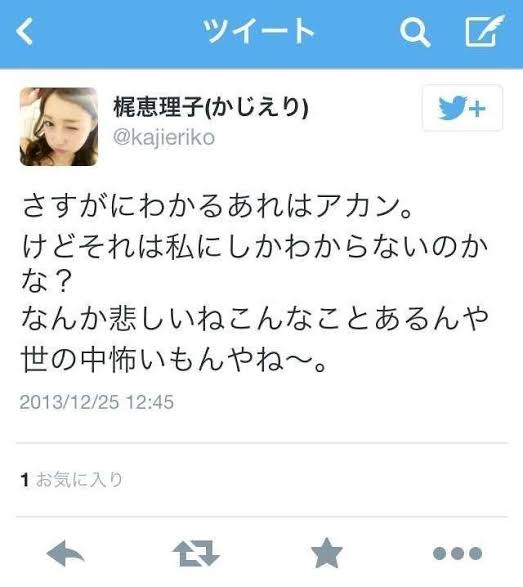Viewport: 523px width, 587px height.
Task: Select the display name 梶恵理子(かじえり)
Action: [x=211, y=107]
